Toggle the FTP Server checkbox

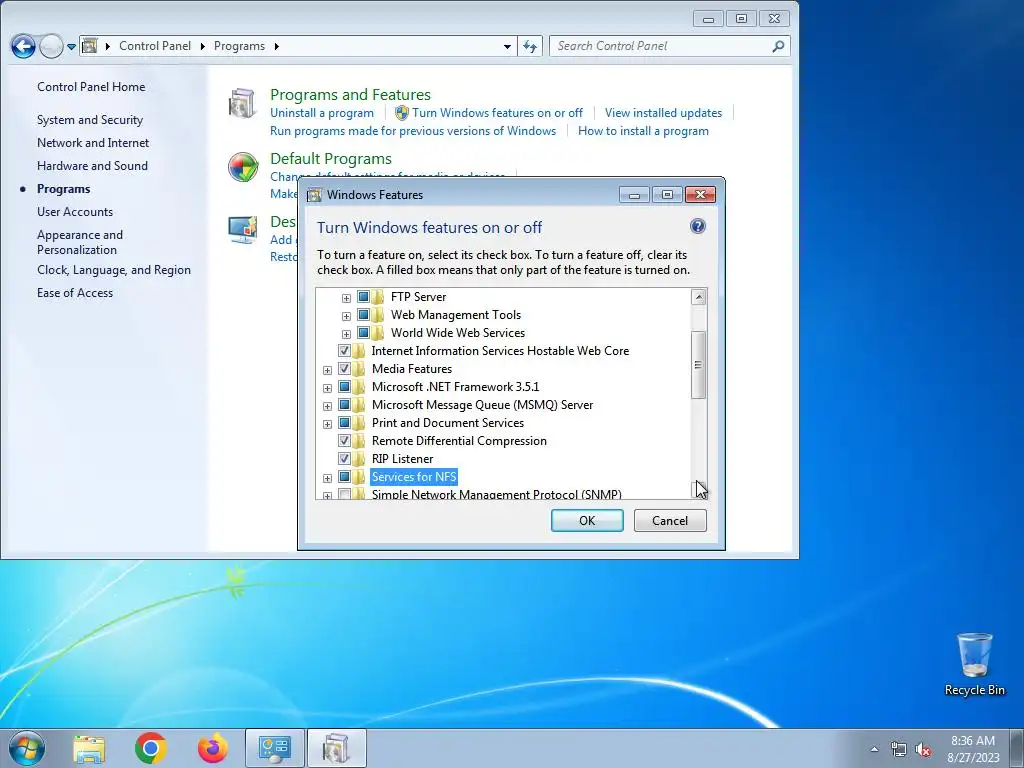[x=363, y=297]
